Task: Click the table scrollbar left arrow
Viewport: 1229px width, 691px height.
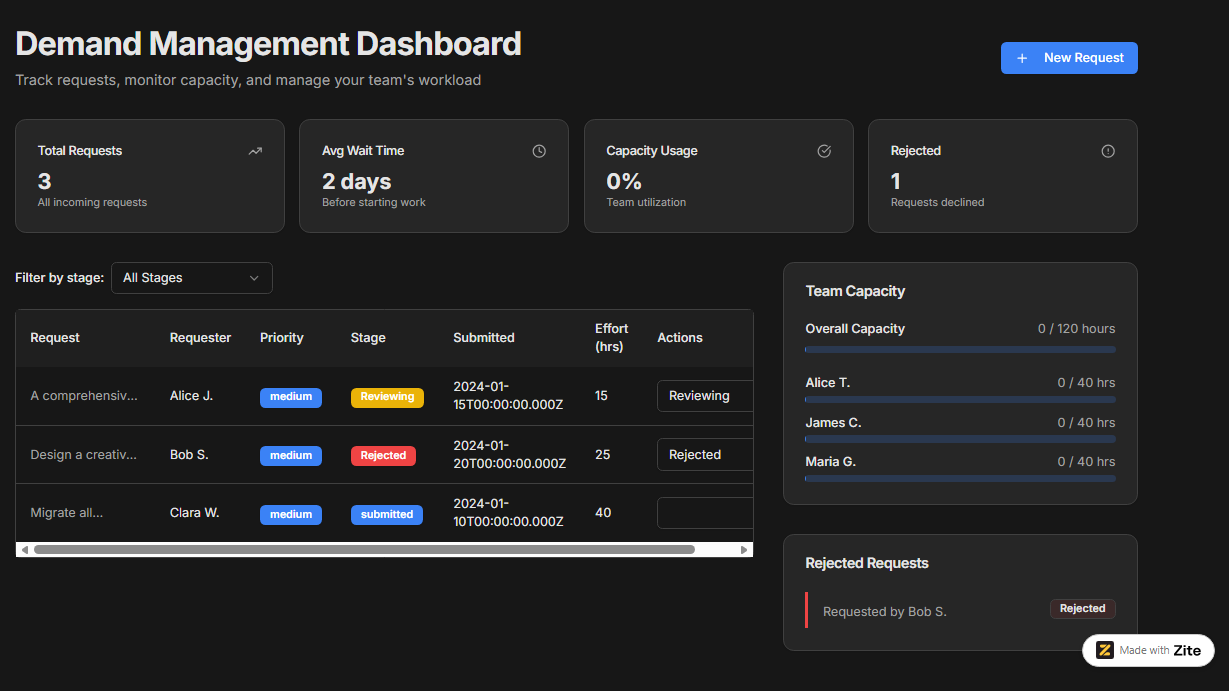Action: click(x=24, y=549)
